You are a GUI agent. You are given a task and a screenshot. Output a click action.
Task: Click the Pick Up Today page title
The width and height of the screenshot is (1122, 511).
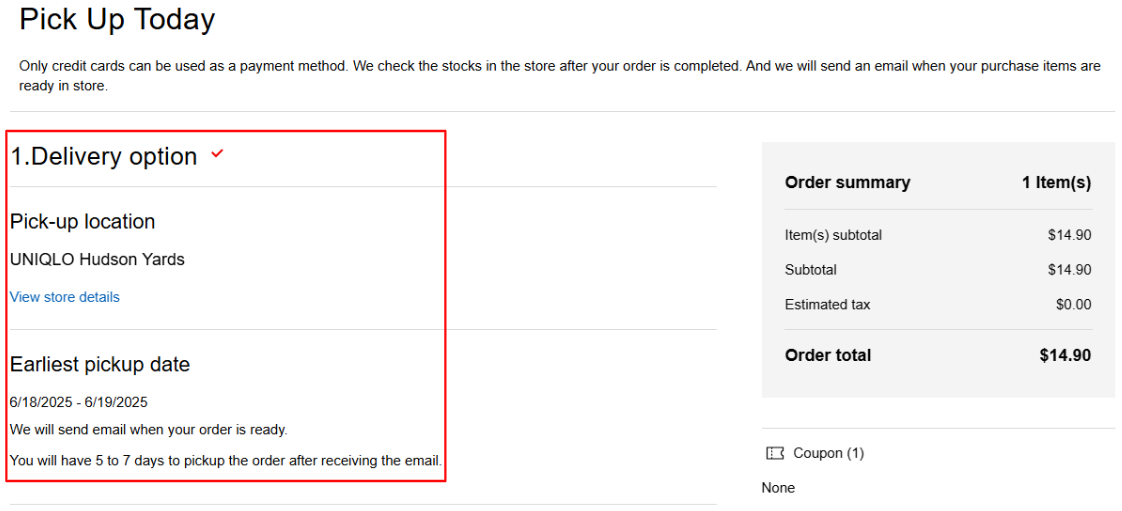coord(117,19)
